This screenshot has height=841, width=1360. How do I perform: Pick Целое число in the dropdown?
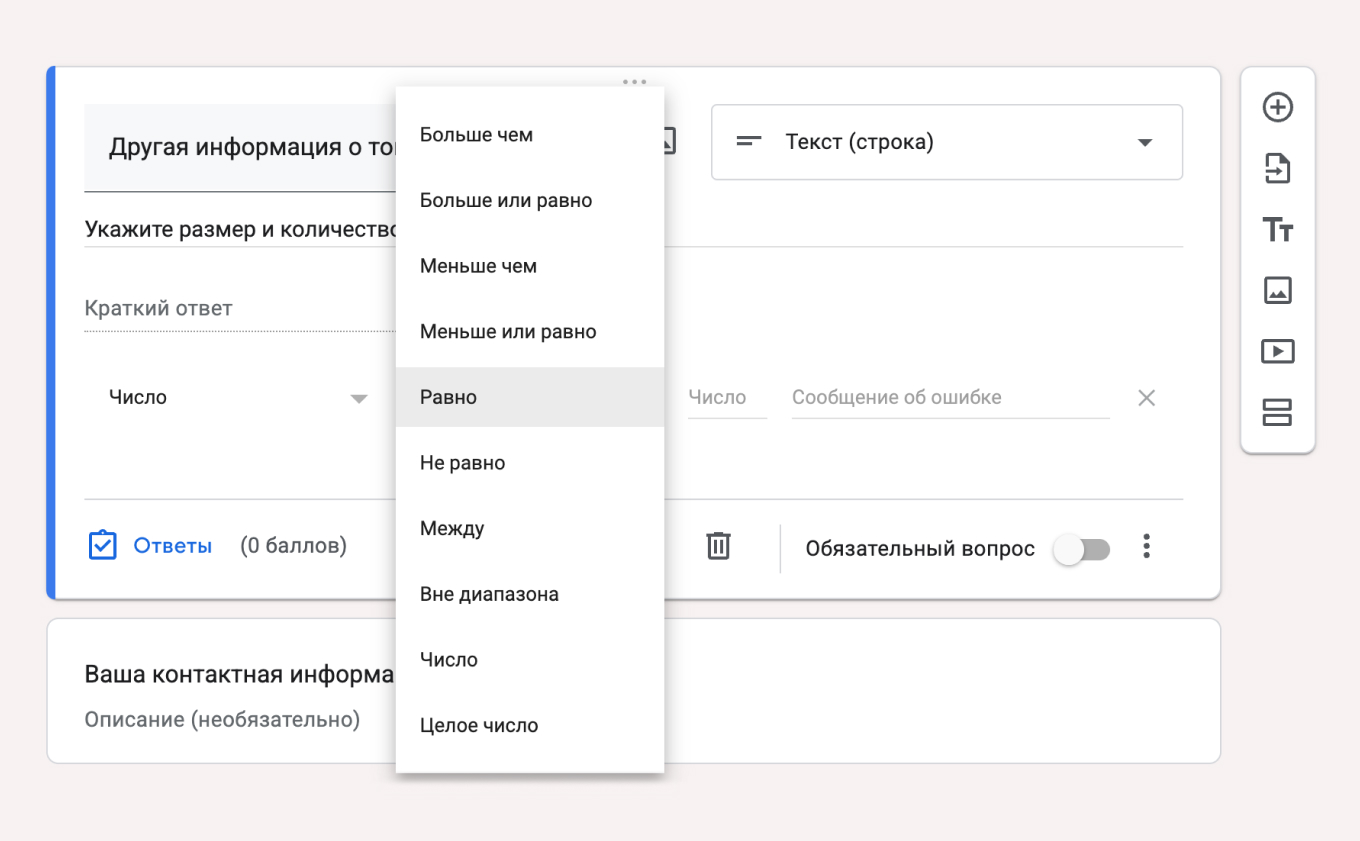click(479, 726)
